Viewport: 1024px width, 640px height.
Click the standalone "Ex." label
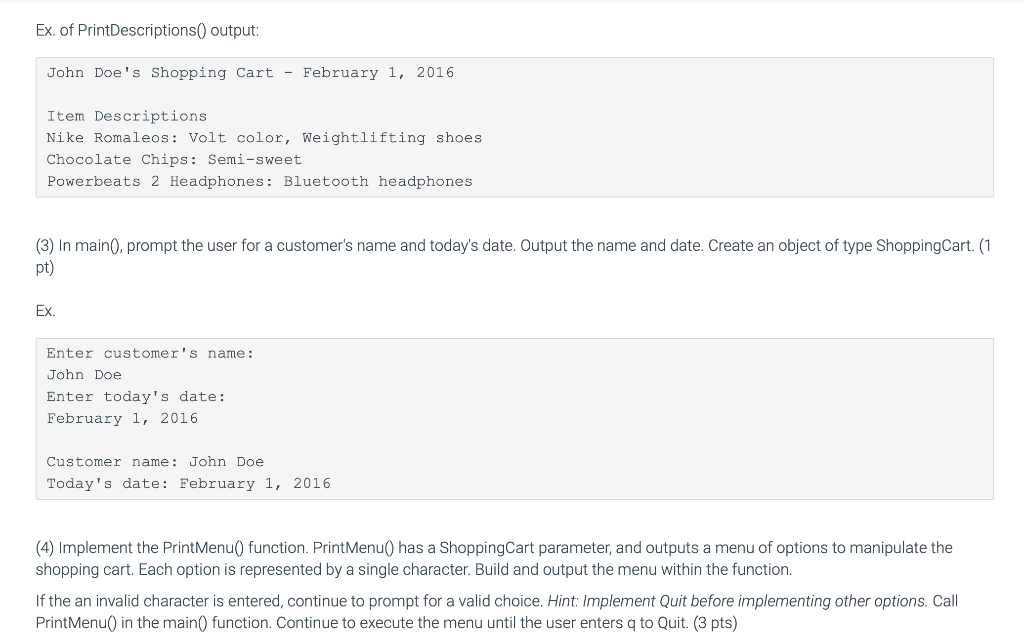[x=45, y=311]
